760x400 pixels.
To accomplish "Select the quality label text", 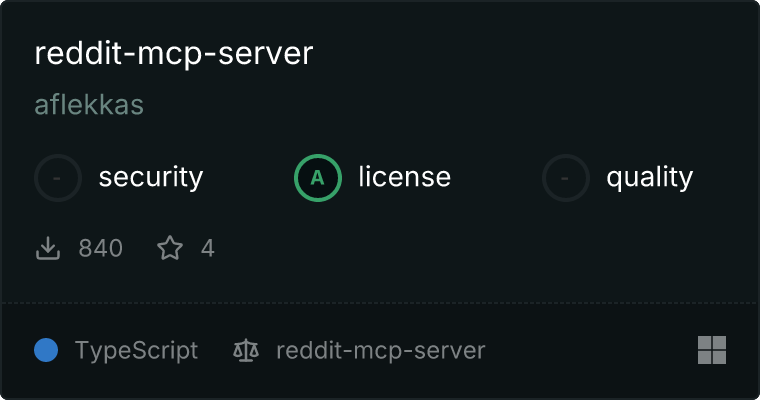I will pos(649,177).
